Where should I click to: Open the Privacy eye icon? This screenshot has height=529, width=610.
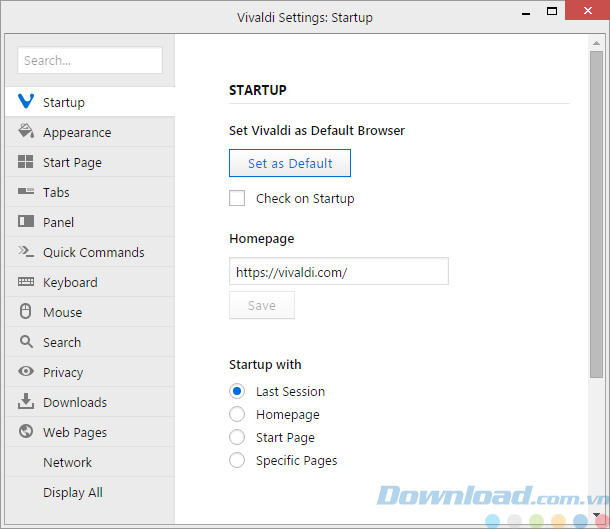point(26,372)
